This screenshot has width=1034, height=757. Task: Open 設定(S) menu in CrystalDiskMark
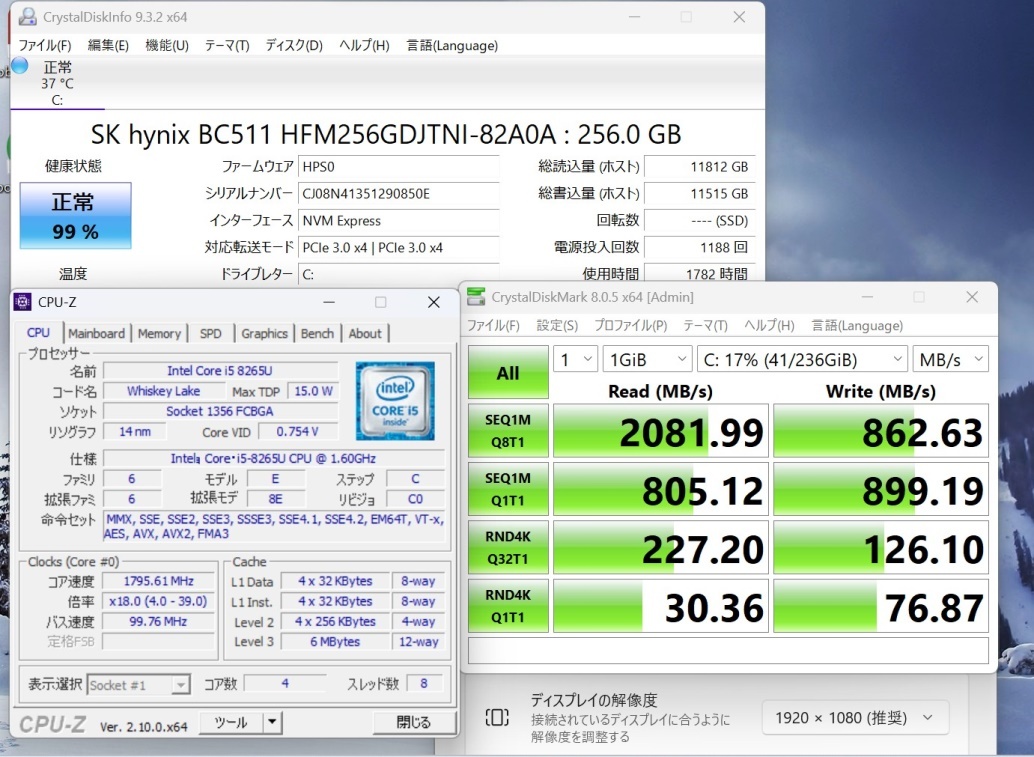(557, 326)
